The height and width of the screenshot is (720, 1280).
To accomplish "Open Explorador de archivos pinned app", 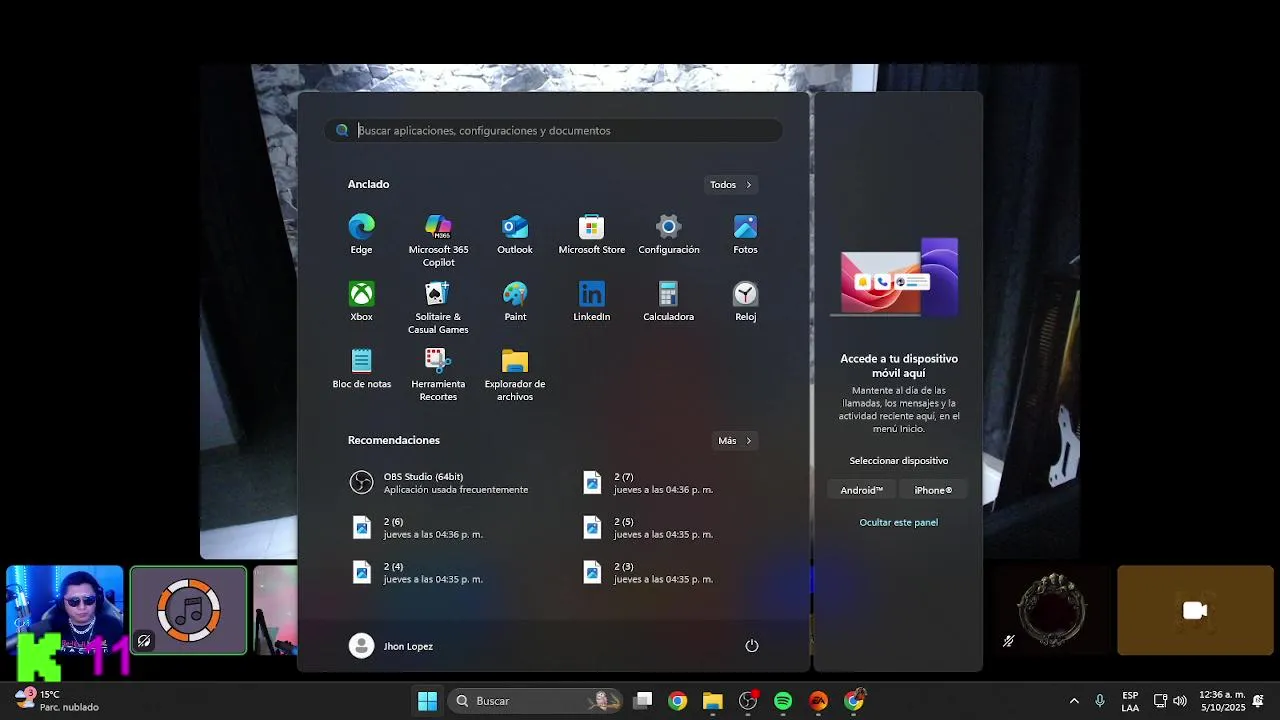I will click(x=515, y=375).
